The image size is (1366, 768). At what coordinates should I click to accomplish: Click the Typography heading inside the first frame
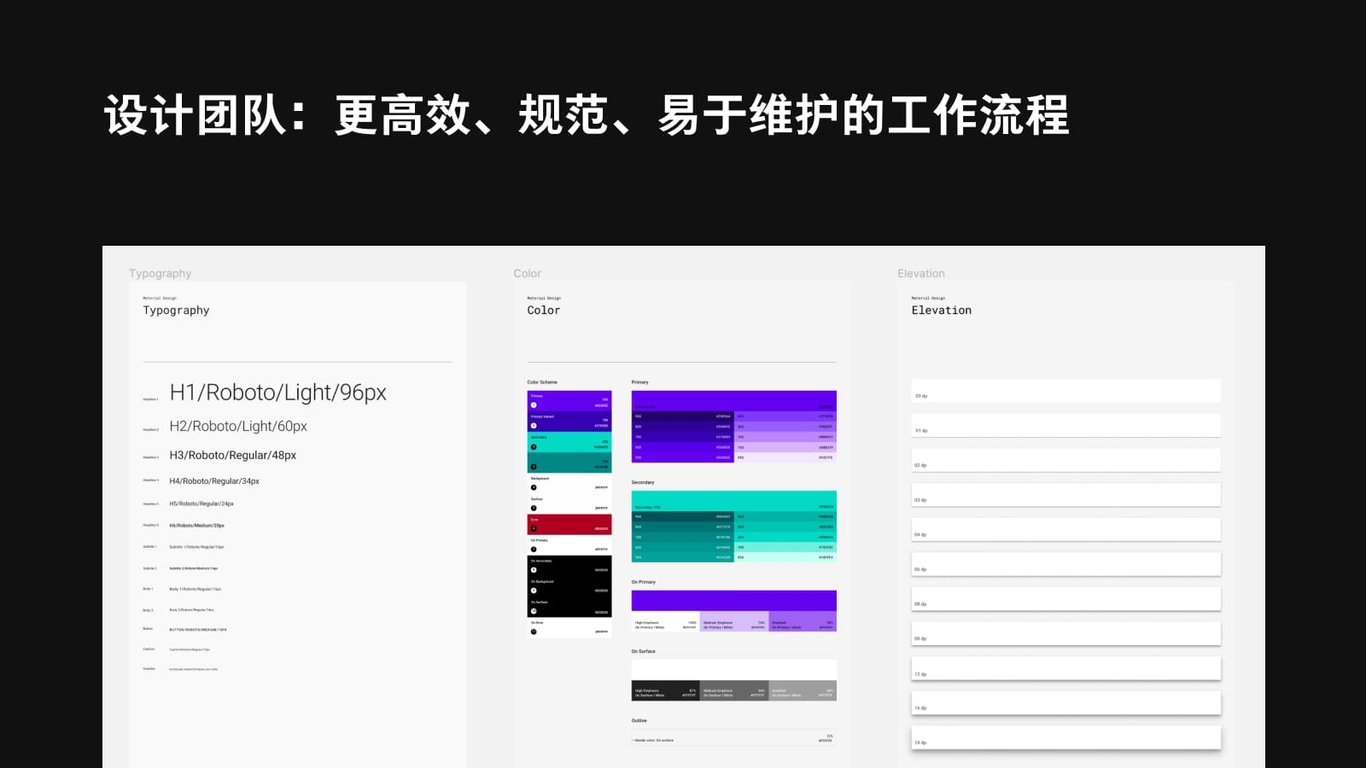[176, 310]
